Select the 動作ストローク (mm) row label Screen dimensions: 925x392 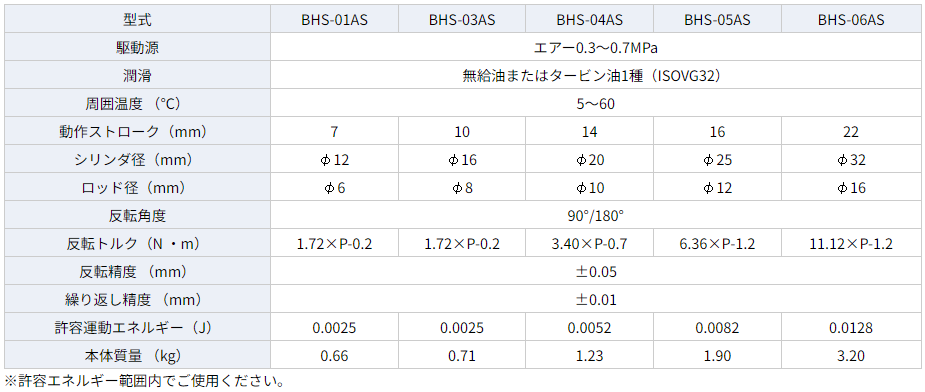pyautogui.click(x=137, y=132)
